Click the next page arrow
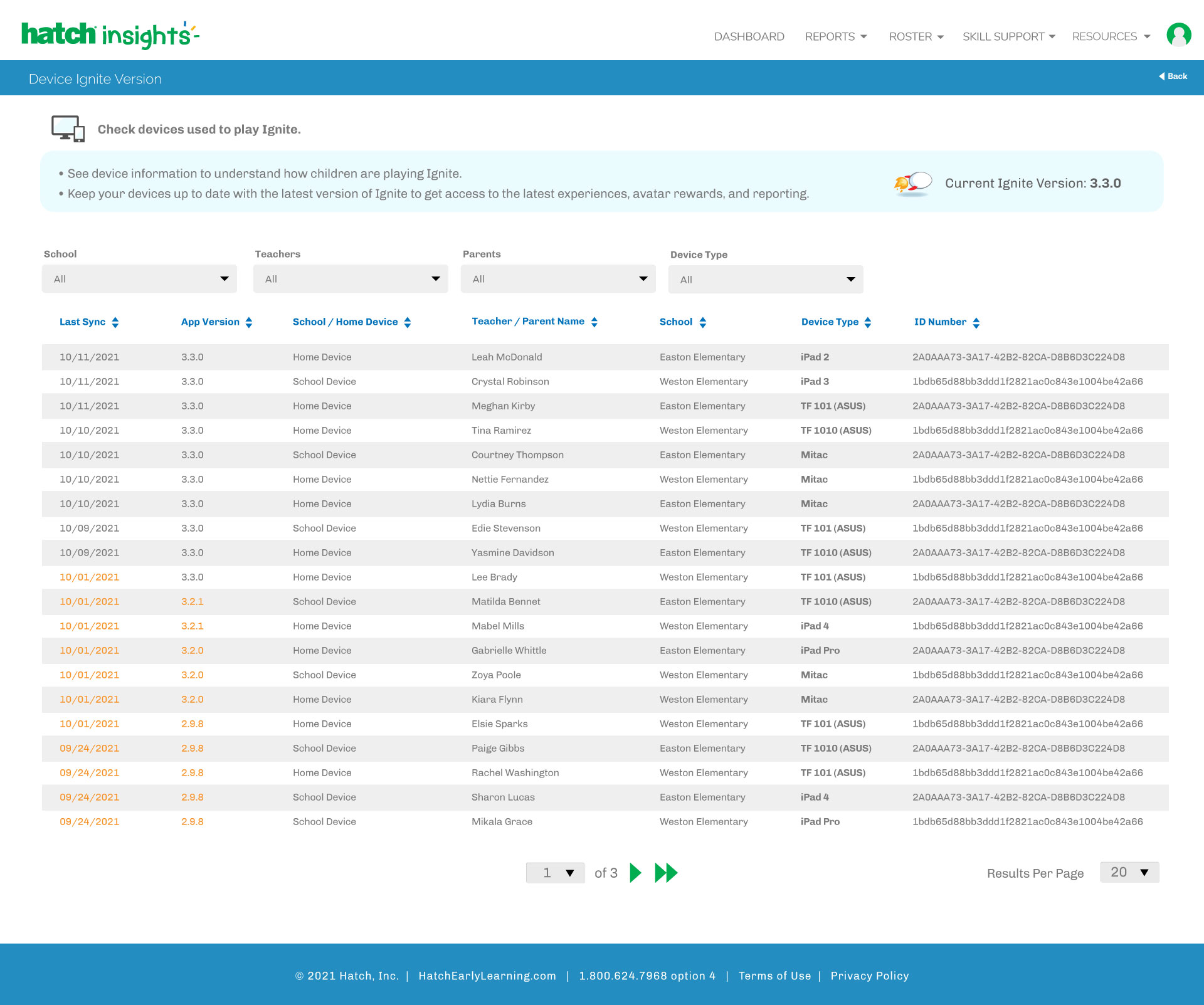 (x=635, y=873)
